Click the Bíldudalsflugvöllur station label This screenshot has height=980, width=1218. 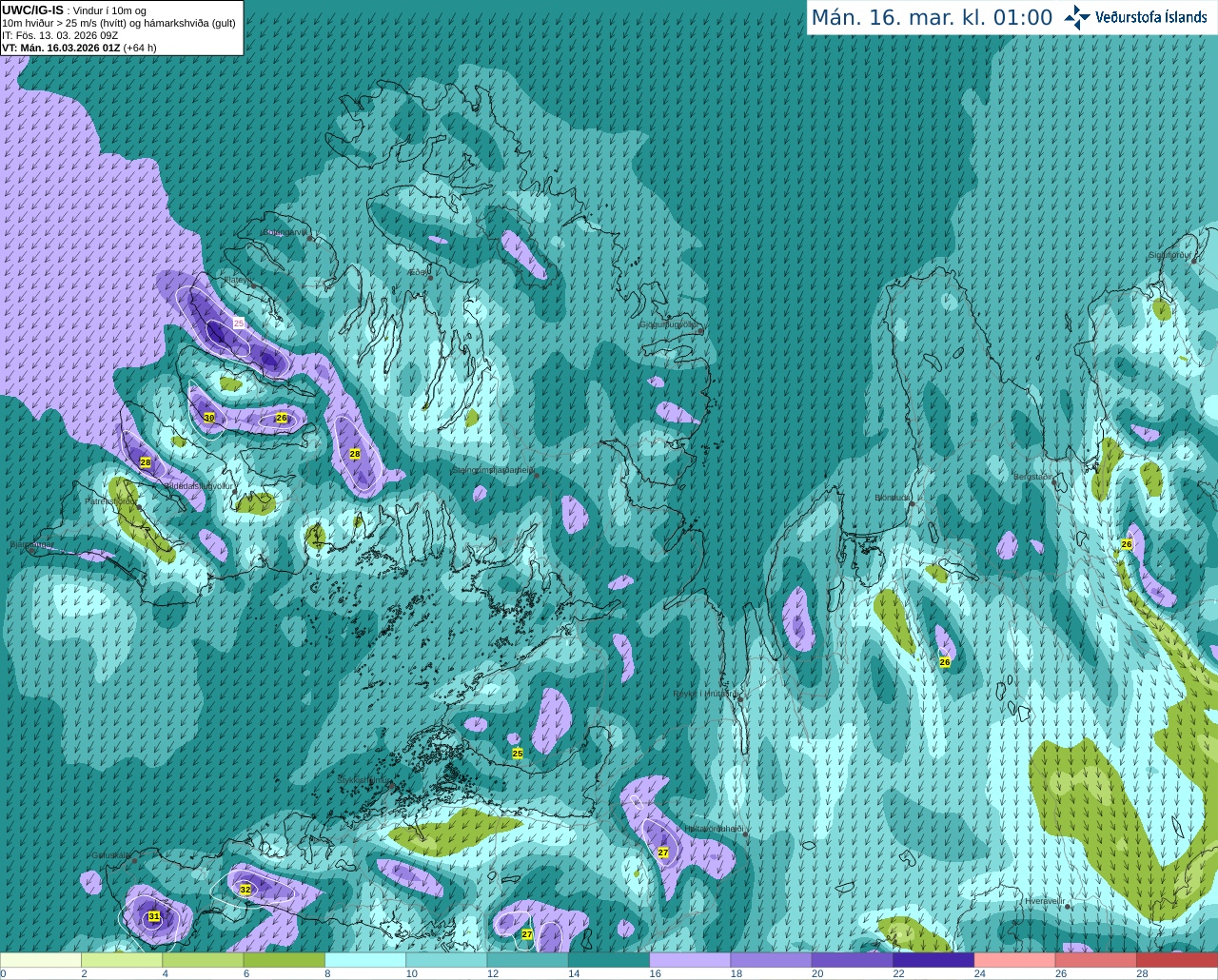[x=199, y=485]
